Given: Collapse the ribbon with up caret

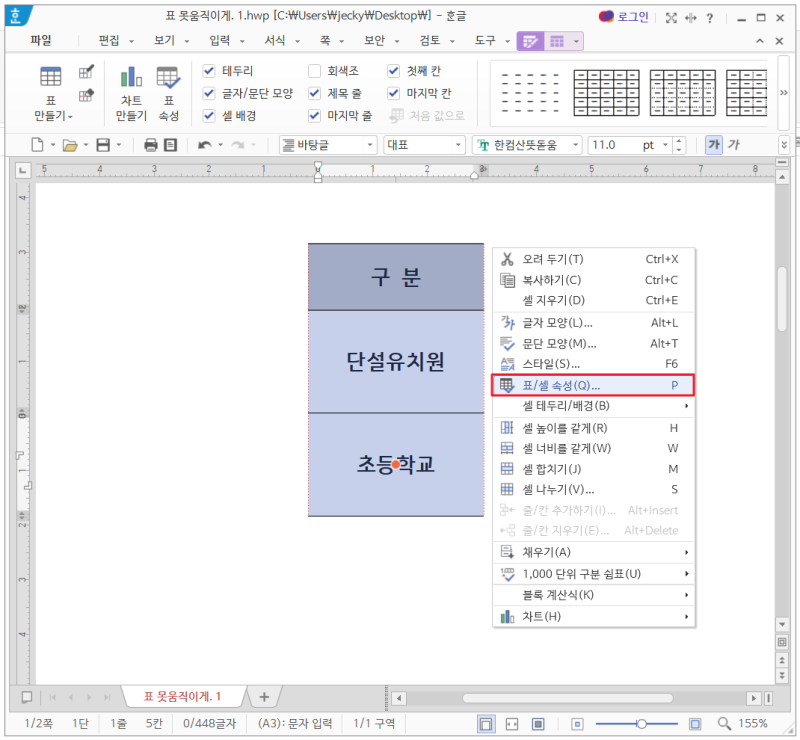Looking at the screenshot, I should [760, 41].
